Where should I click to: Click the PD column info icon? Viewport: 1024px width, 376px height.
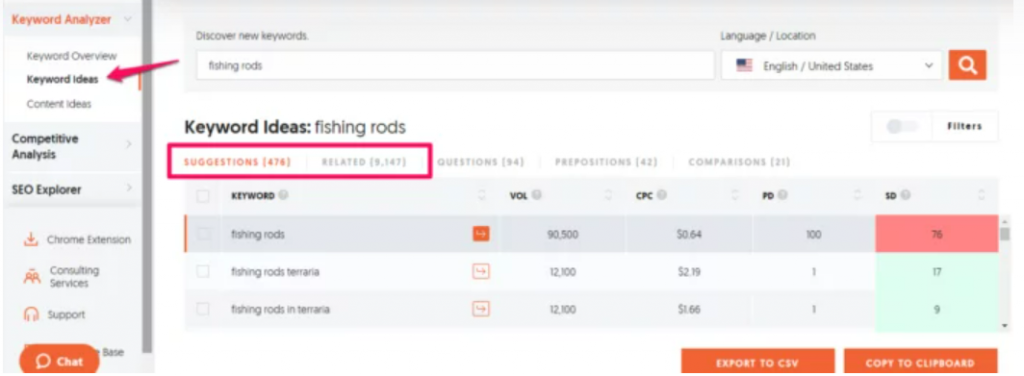pyautogui.click(x=782, y=195)
